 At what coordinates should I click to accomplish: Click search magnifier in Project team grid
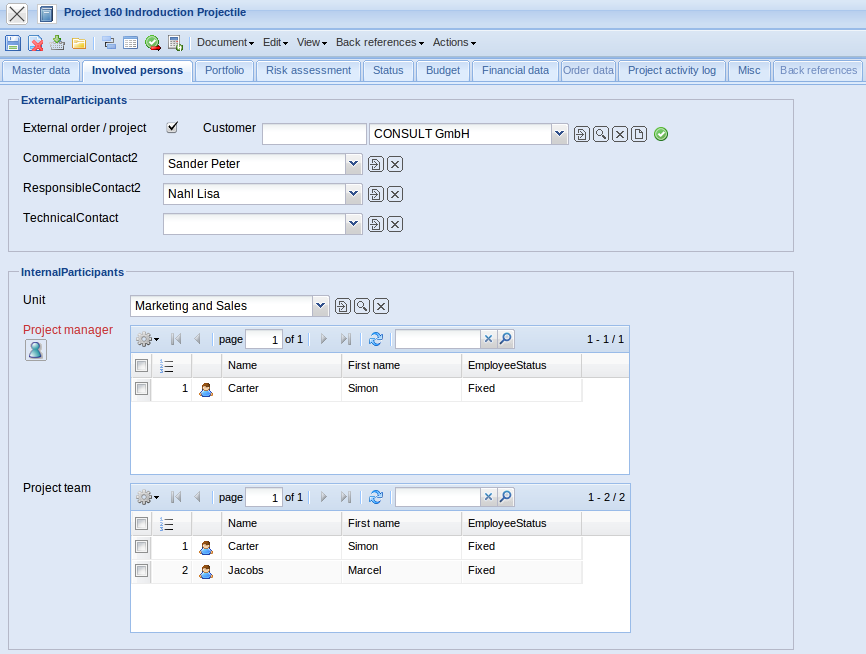pyautogui.click(x=505, y=497)
